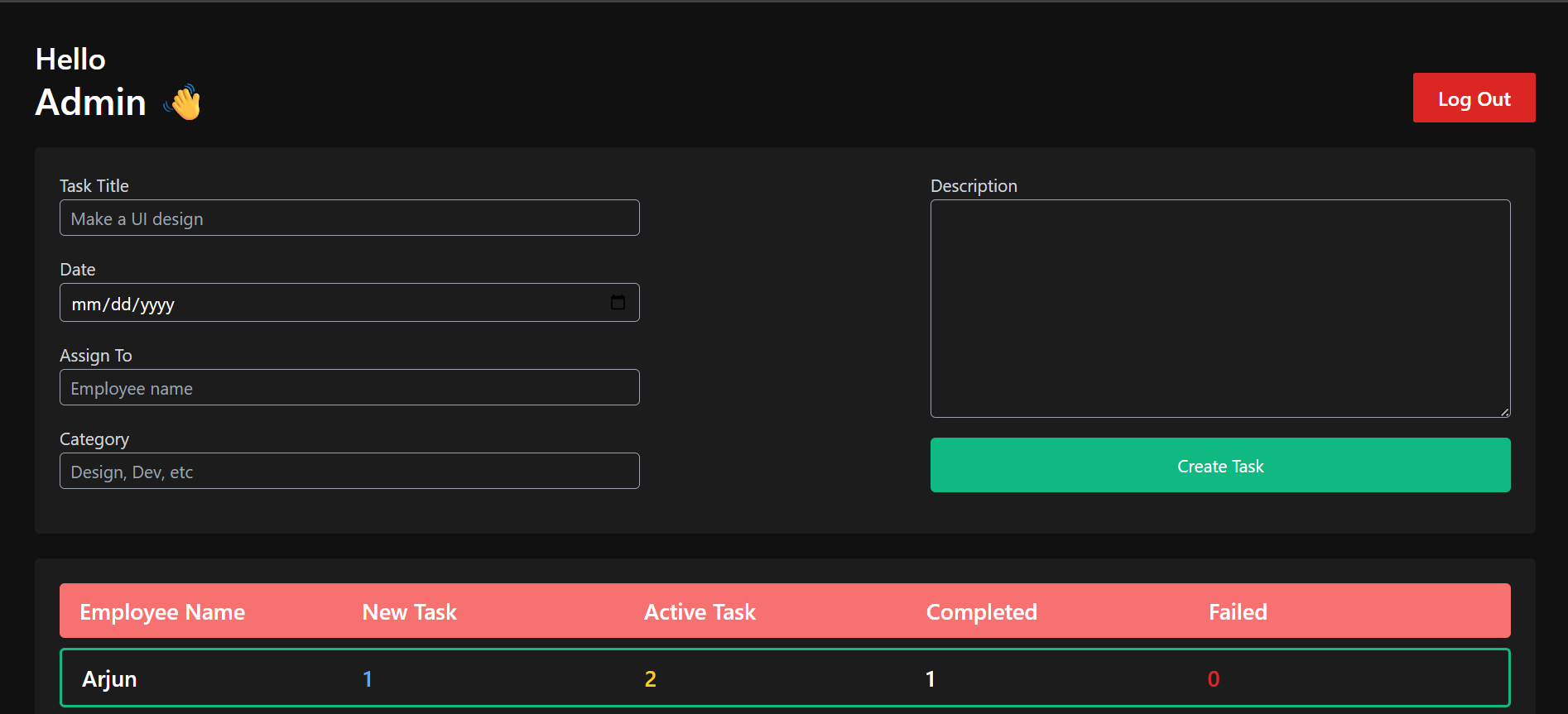
Task: Select the employee name Arjun
Action: (109, 679)
